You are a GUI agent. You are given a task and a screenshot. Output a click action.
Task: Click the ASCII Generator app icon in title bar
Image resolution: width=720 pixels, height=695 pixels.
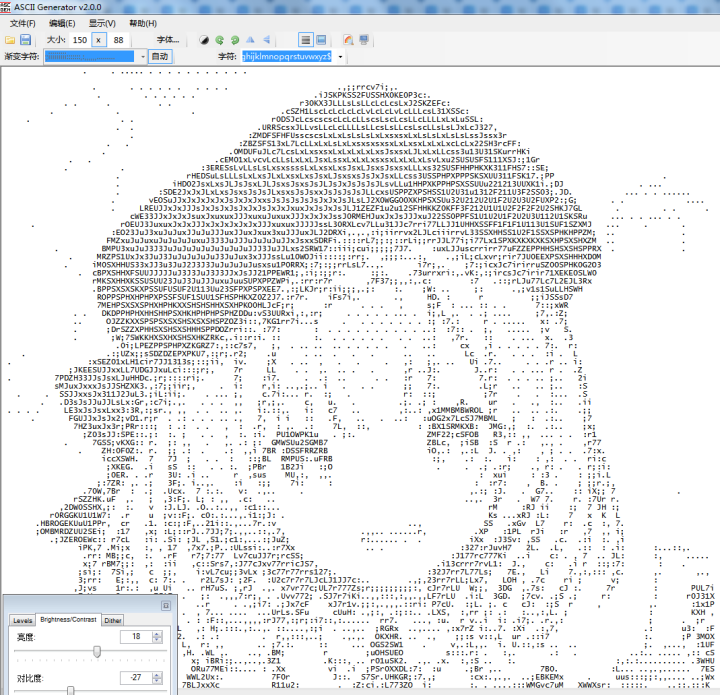click(x=6, y=7)
